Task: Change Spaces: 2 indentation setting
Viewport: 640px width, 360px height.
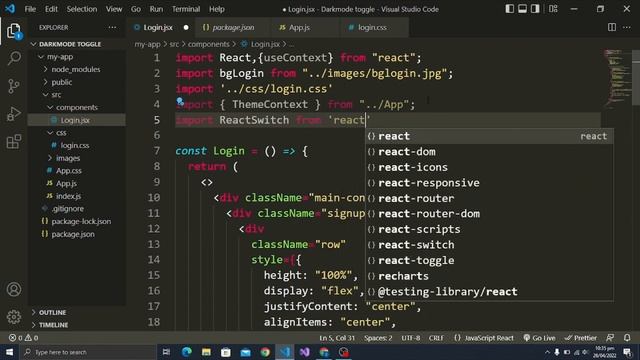Action: 378,338
